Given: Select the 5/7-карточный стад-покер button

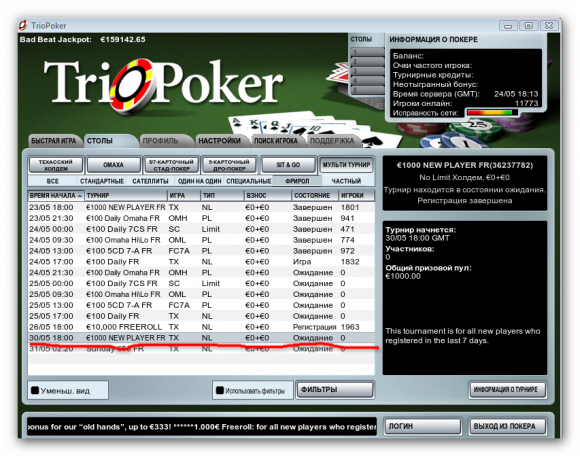Looking at the screenshot, I should click(x=171, y=165).
